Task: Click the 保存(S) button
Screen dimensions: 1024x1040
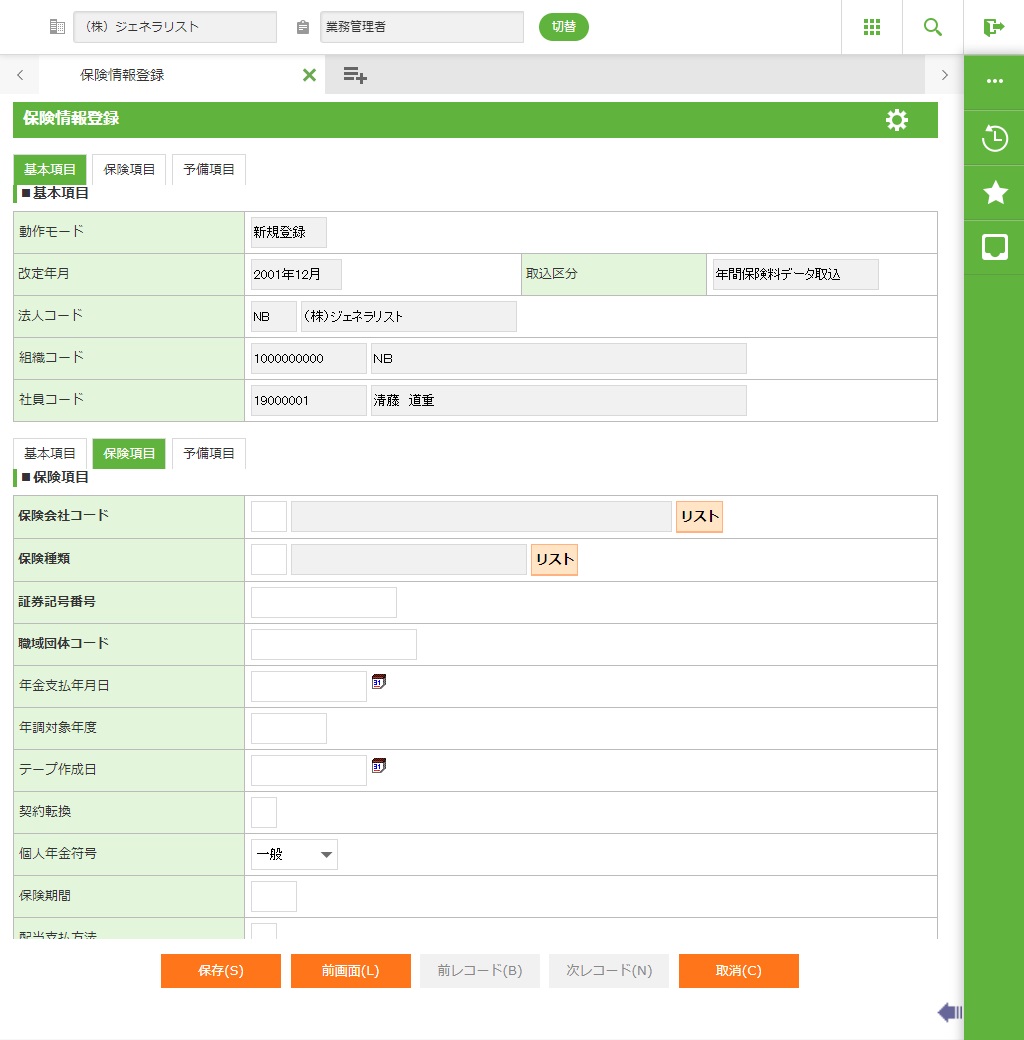Action: (x=221, y=971)
